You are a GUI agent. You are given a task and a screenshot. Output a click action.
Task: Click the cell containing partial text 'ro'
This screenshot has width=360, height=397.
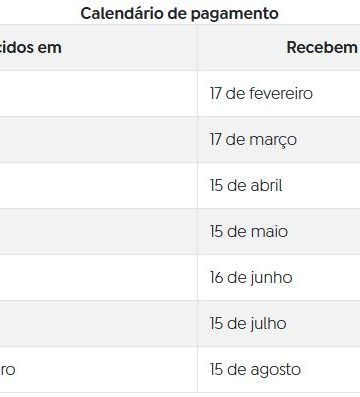point(99,370)
